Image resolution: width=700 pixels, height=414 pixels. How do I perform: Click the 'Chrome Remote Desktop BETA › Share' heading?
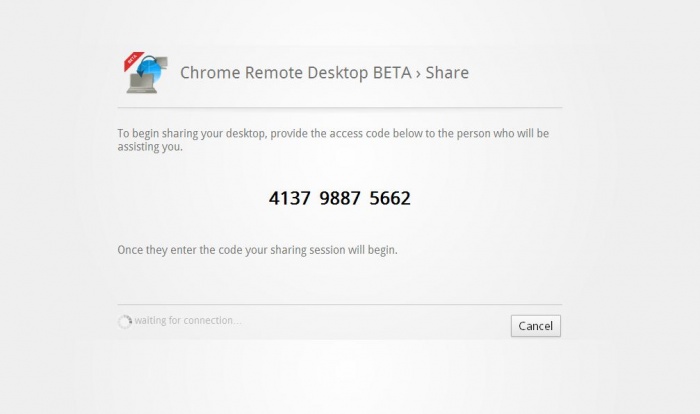[x=324, y=73]
